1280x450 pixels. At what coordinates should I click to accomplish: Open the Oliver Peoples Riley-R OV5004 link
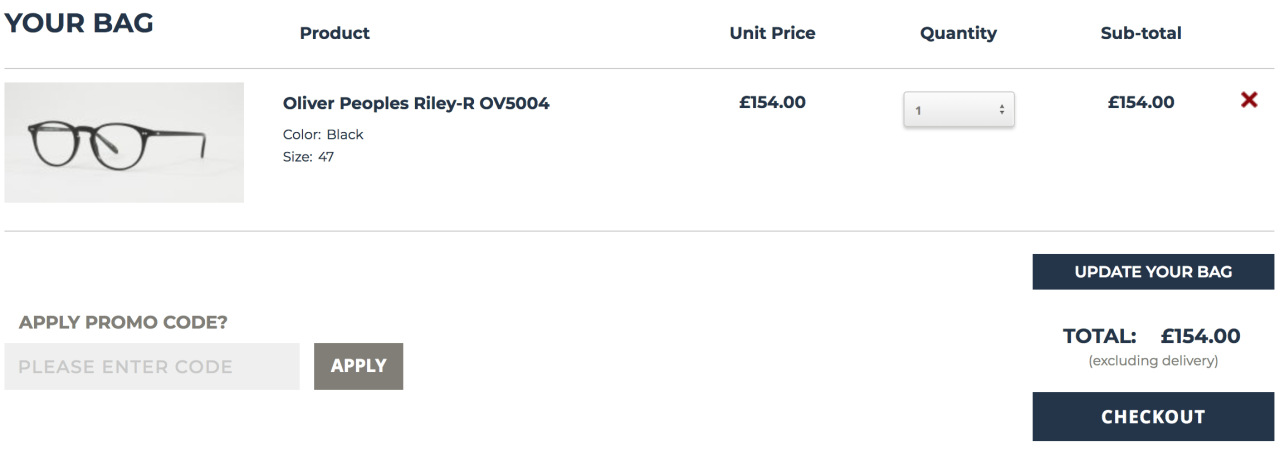pyautogui.click(x=416, y=103)
